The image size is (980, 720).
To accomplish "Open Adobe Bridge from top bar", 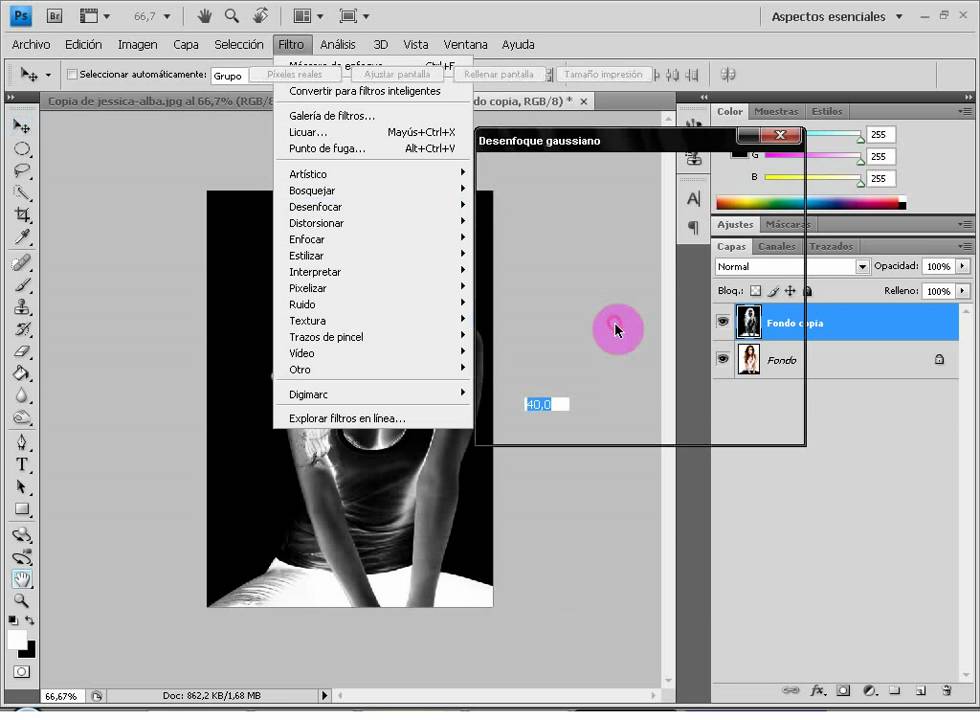I will coord(54,16).
